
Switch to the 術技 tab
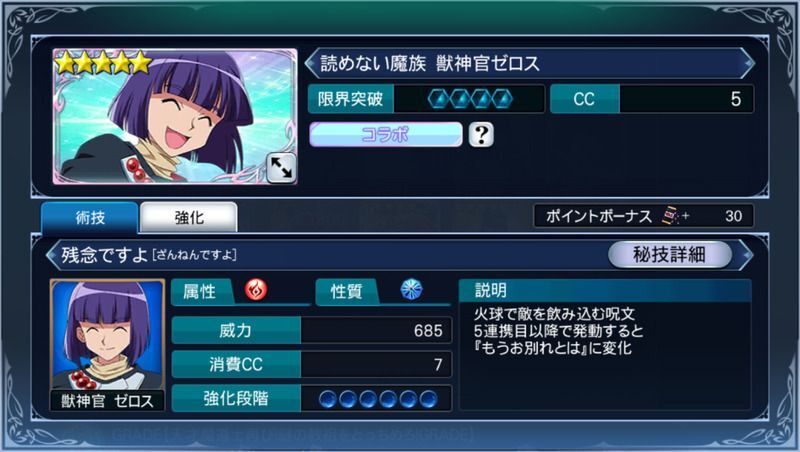[90, 217]
